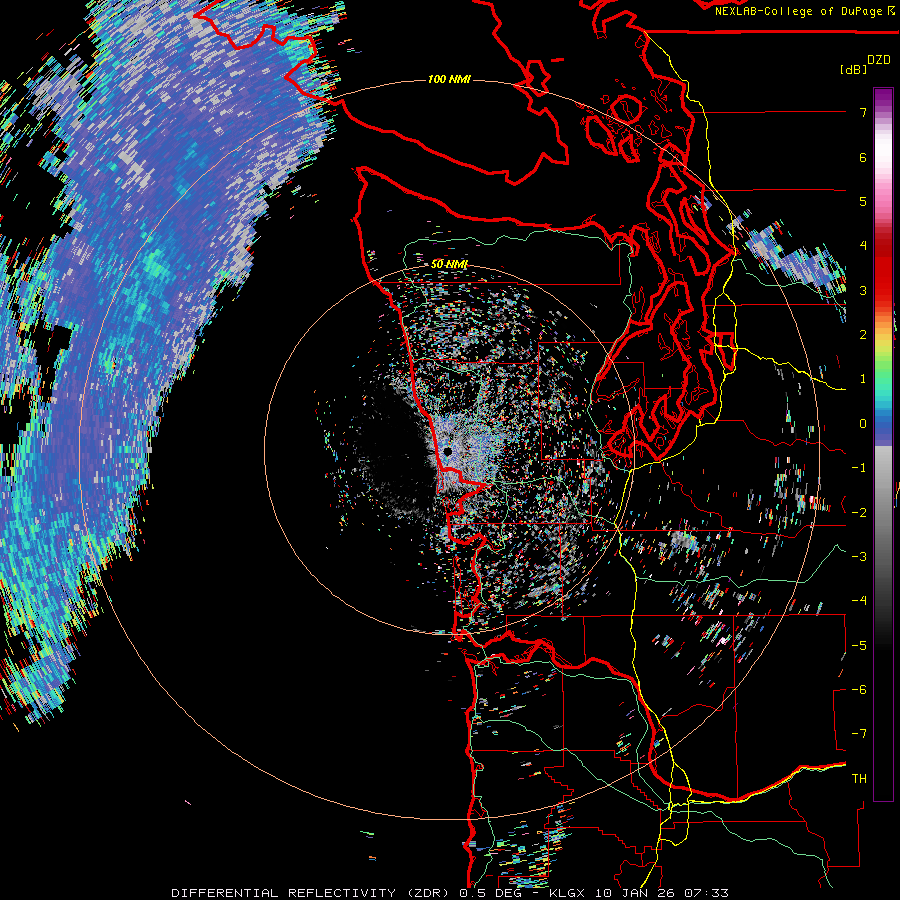Click the 1 value on the color scale
The image size is (900, 900).
click(x=863, y=379)
